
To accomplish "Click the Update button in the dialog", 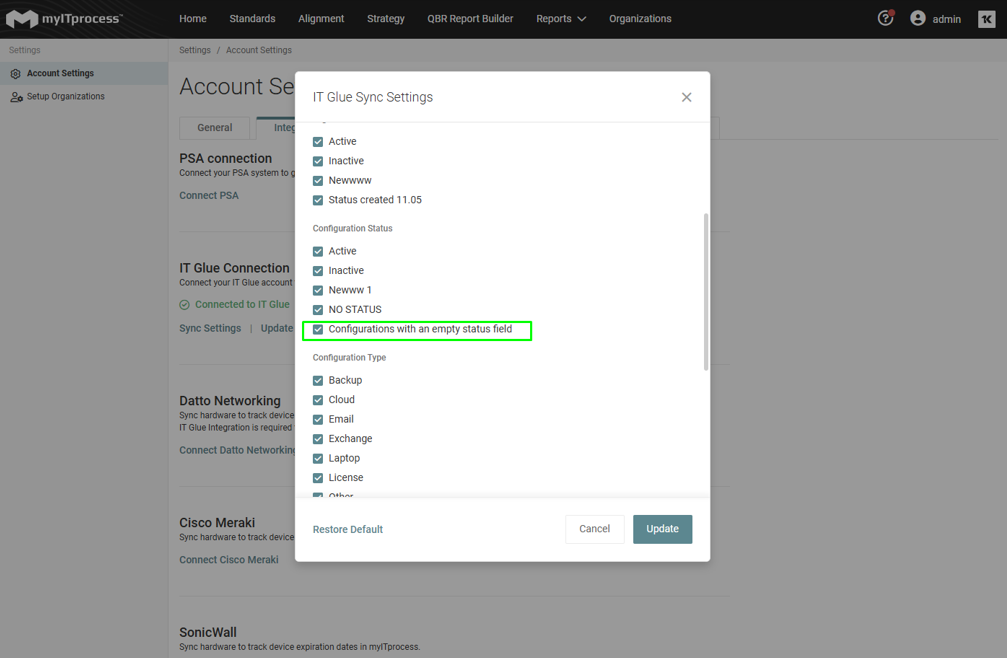I will [x=662, y=529].
